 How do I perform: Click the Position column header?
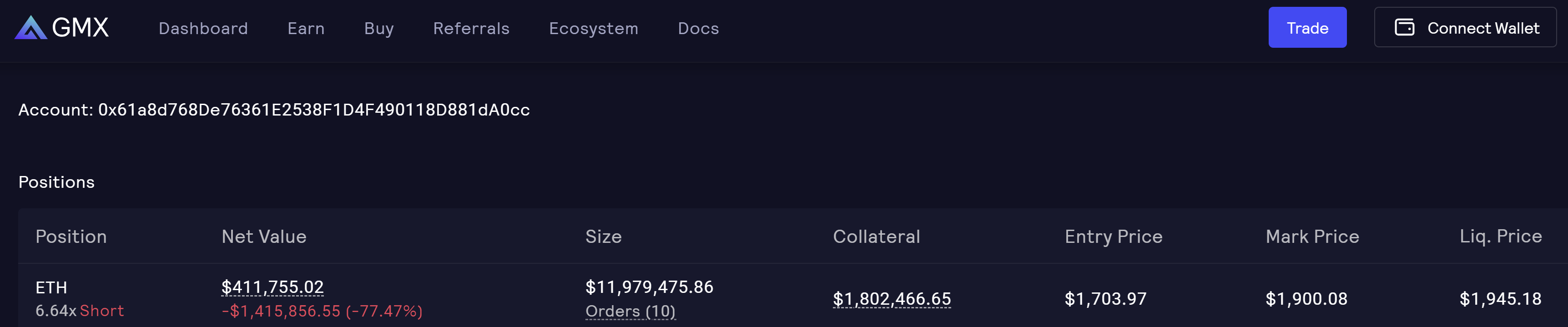(x=71, y=236)
